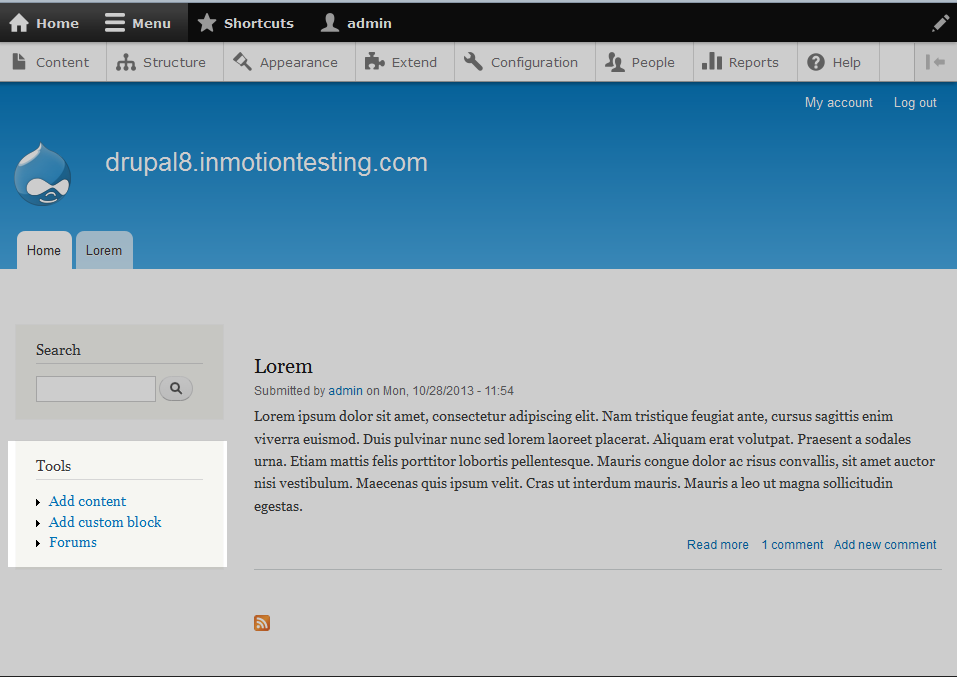This screenshot has width=957, height=677.
Task: Click the 1 comment link
Action: (x=792, y=545)
